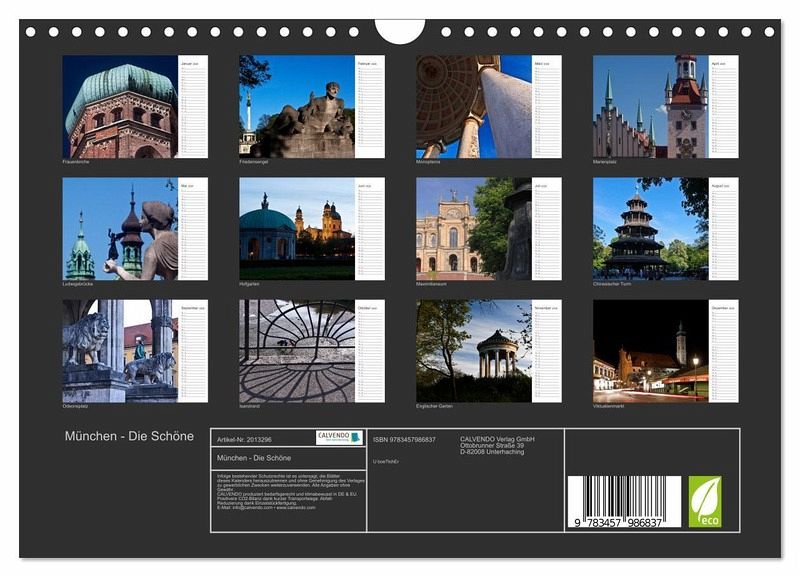Open the Odeonsplatz lion statue photo
The width and height of the screenshot is (800, 577).
point(120,351)
